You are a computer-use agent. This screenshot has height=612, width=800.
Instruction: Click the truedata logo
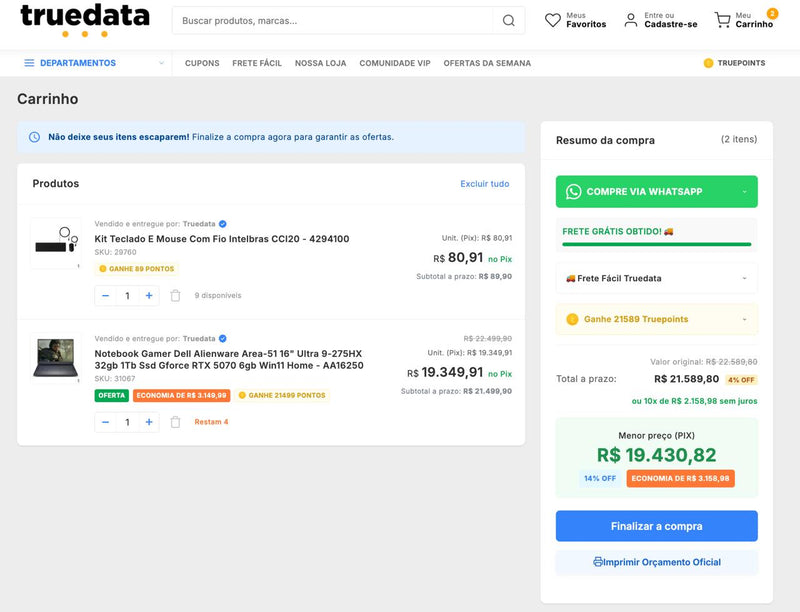(x=85, y=20)
